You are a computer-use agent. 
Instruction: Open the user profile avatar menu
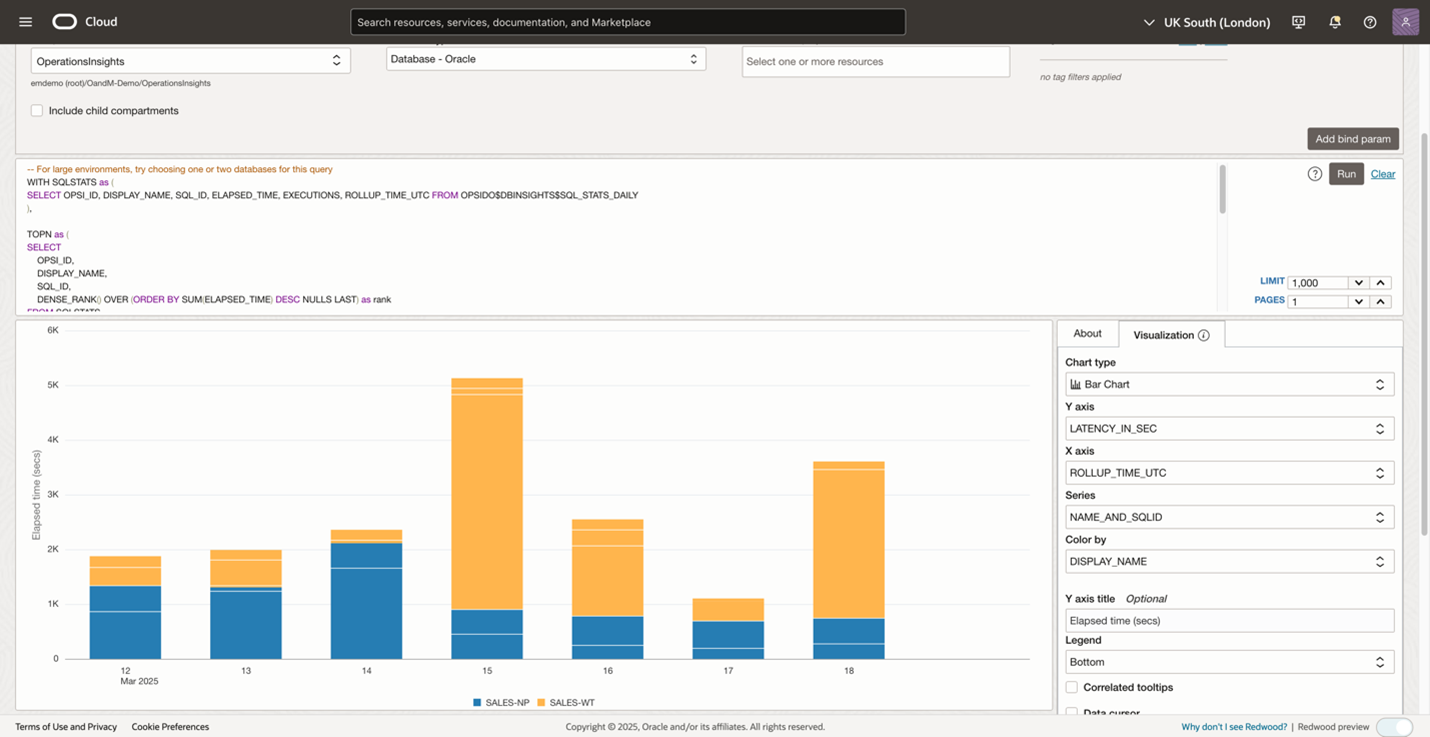click(x=1405, y=22)
